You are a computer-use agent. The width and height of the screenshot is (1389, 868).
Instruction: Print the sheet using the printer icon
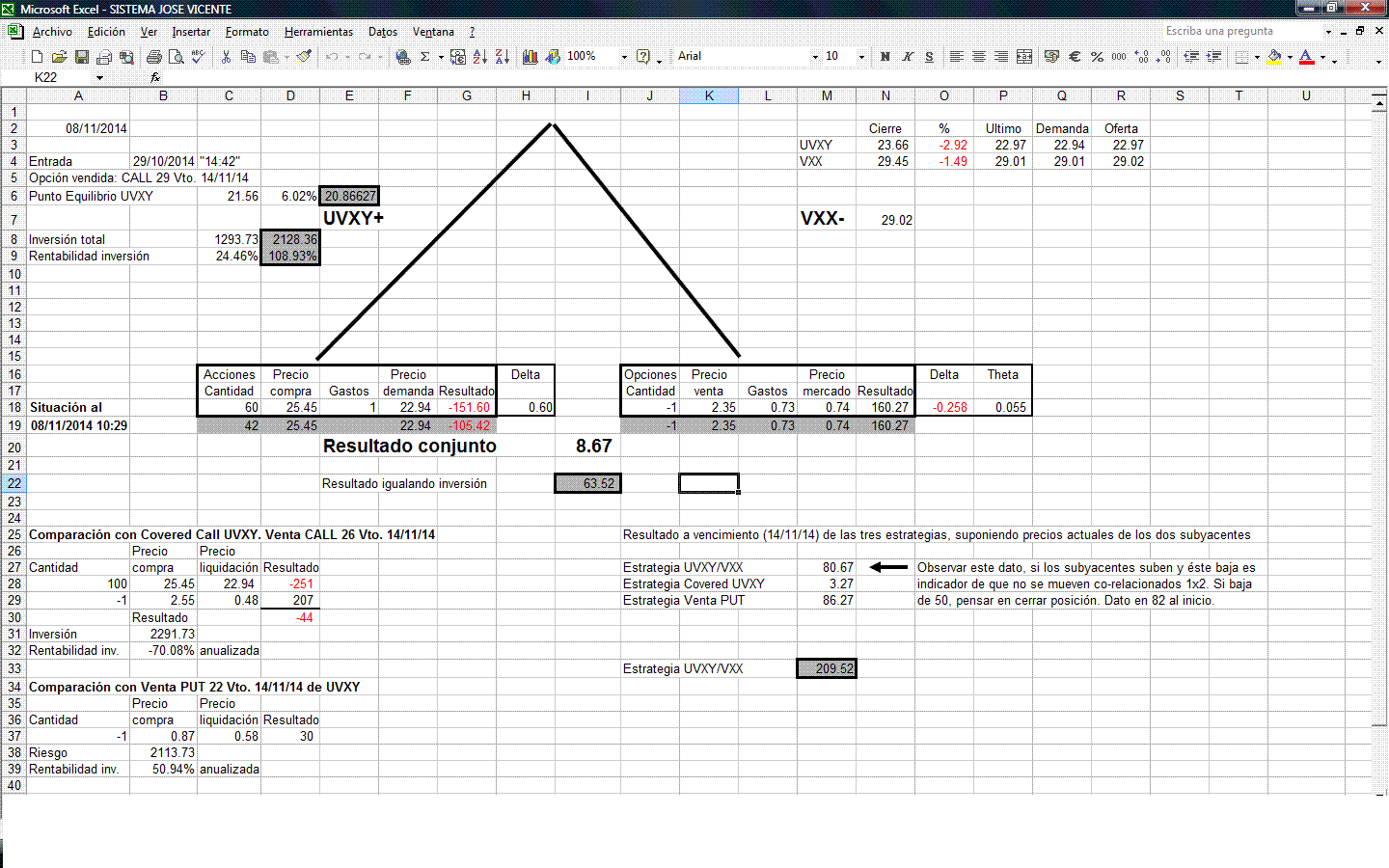(x=154, y=57)
